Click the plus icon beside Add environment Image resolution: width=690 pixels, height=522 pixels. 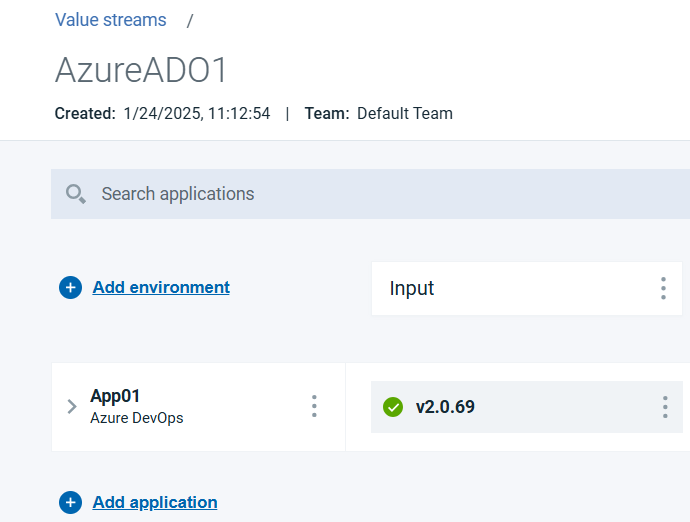(70, 288)
